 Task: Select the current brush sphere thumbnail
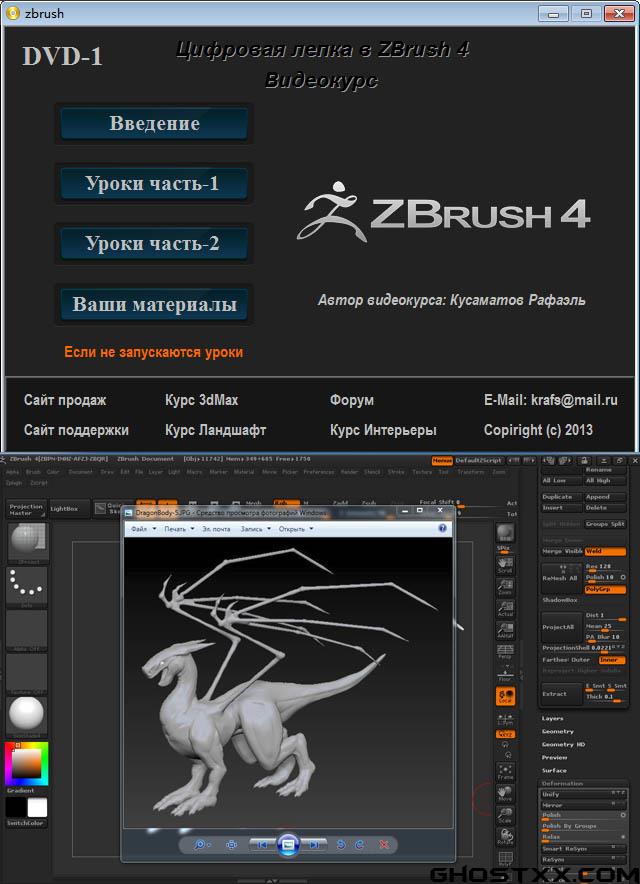(27, 542)
